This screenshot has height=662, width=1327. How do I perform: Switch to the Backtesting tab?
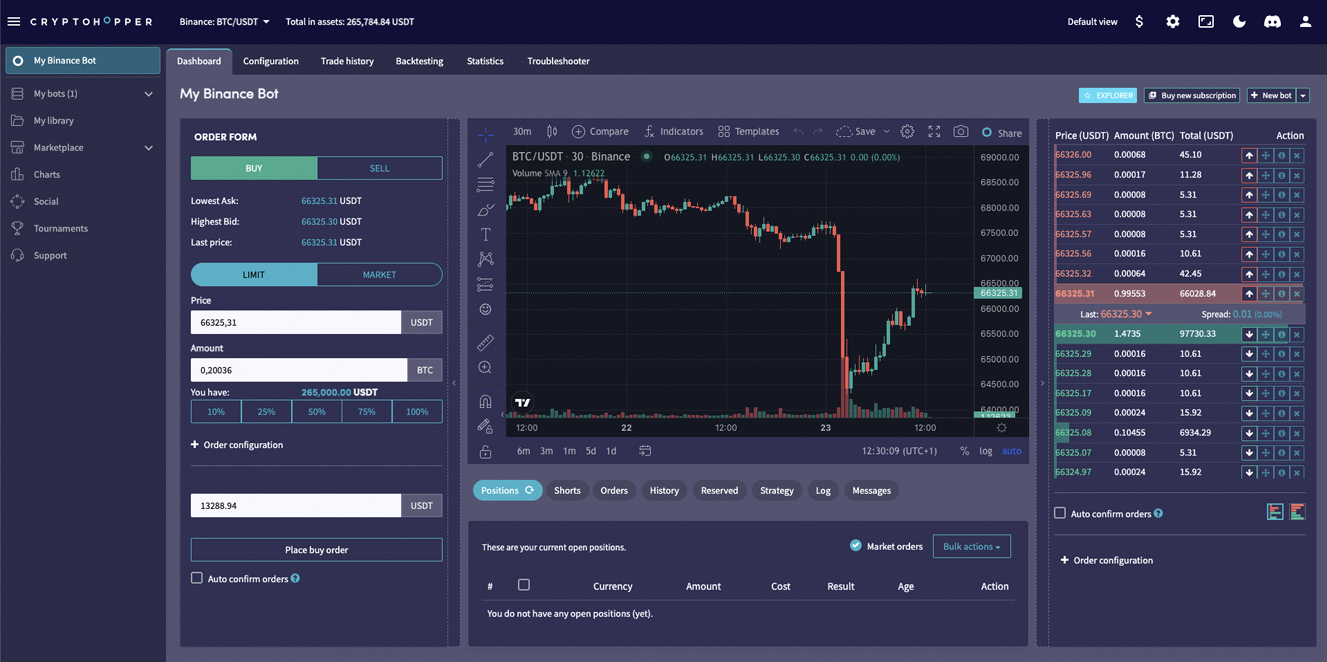[419, 61]
